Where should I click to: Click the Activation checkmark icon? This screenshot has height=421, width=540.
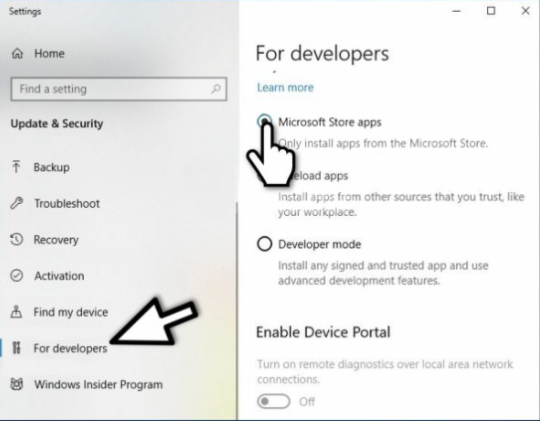[17, 276]
